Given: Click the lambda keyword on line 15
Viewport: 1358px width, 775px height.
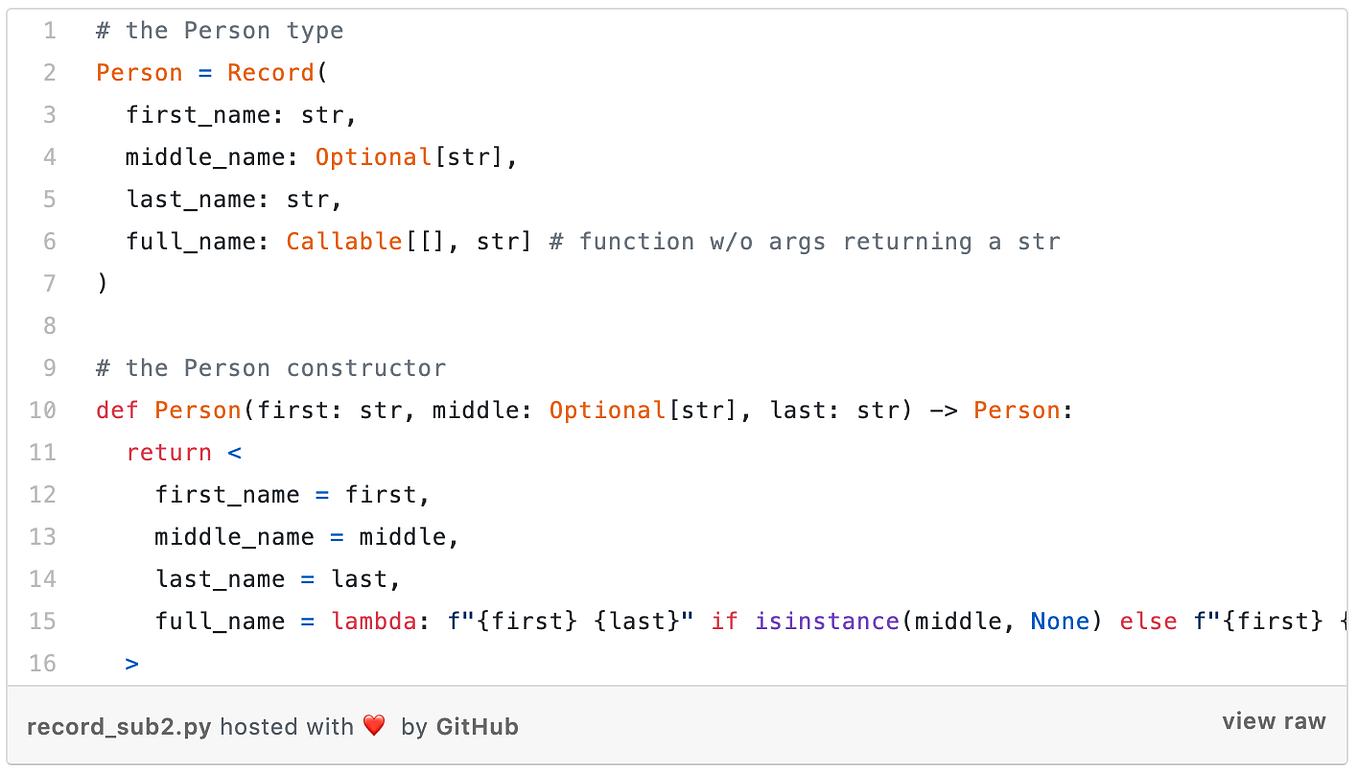Looking at the screenshot, I should [373, 621].
